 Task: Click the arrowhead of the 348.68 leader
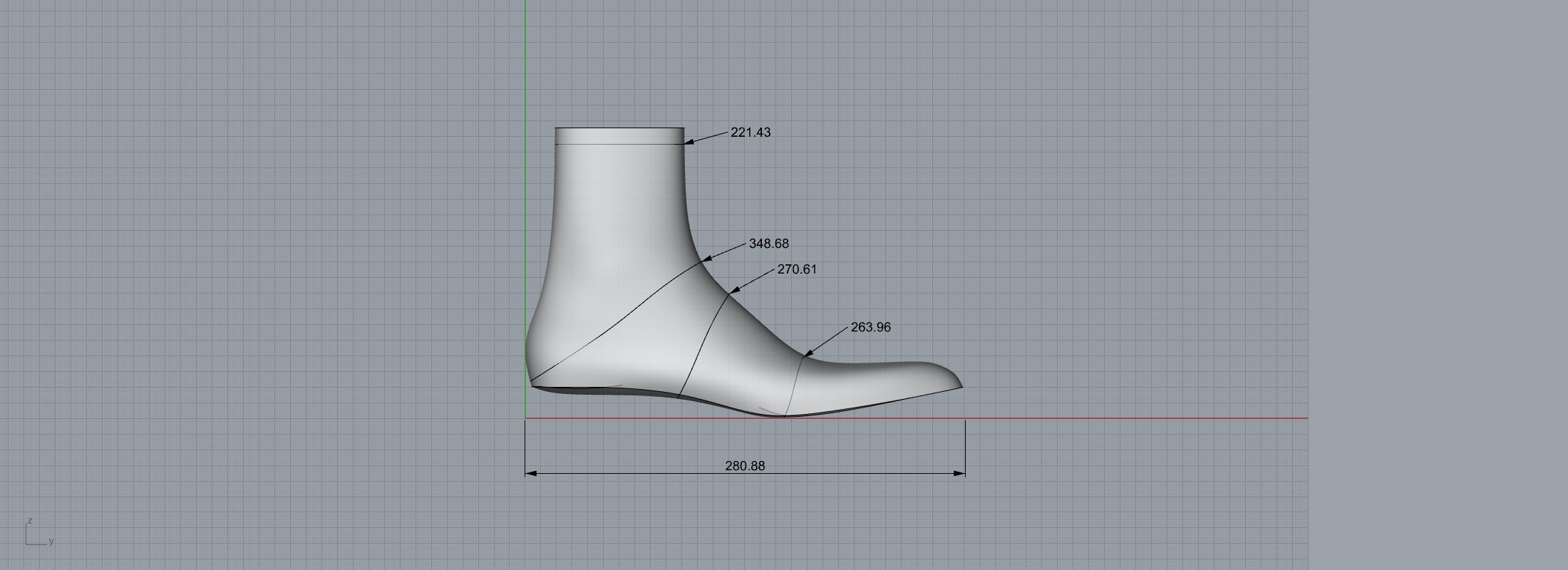(x=706, y=260)
